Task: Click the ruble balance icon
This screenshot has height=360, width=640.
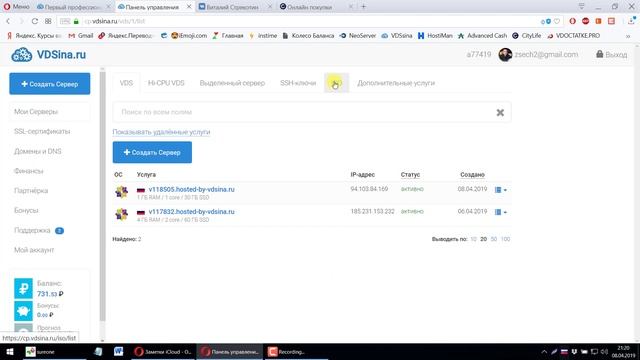Action: pyautogui.click(x=23, y=288)
